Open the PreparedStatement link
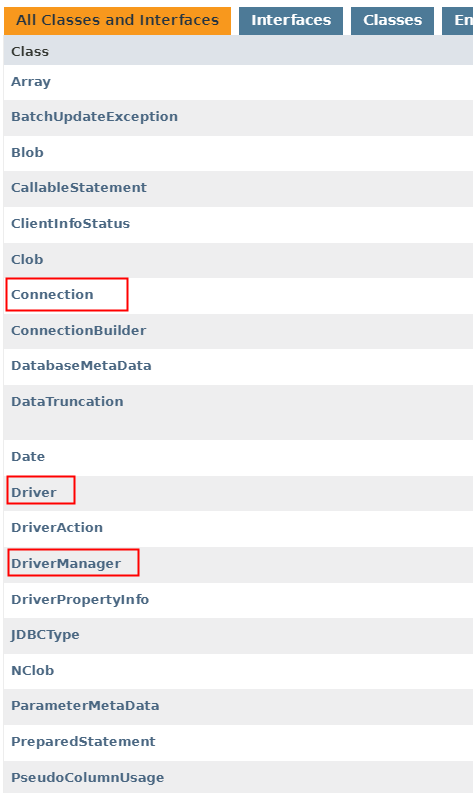 [x=83, y=742]
